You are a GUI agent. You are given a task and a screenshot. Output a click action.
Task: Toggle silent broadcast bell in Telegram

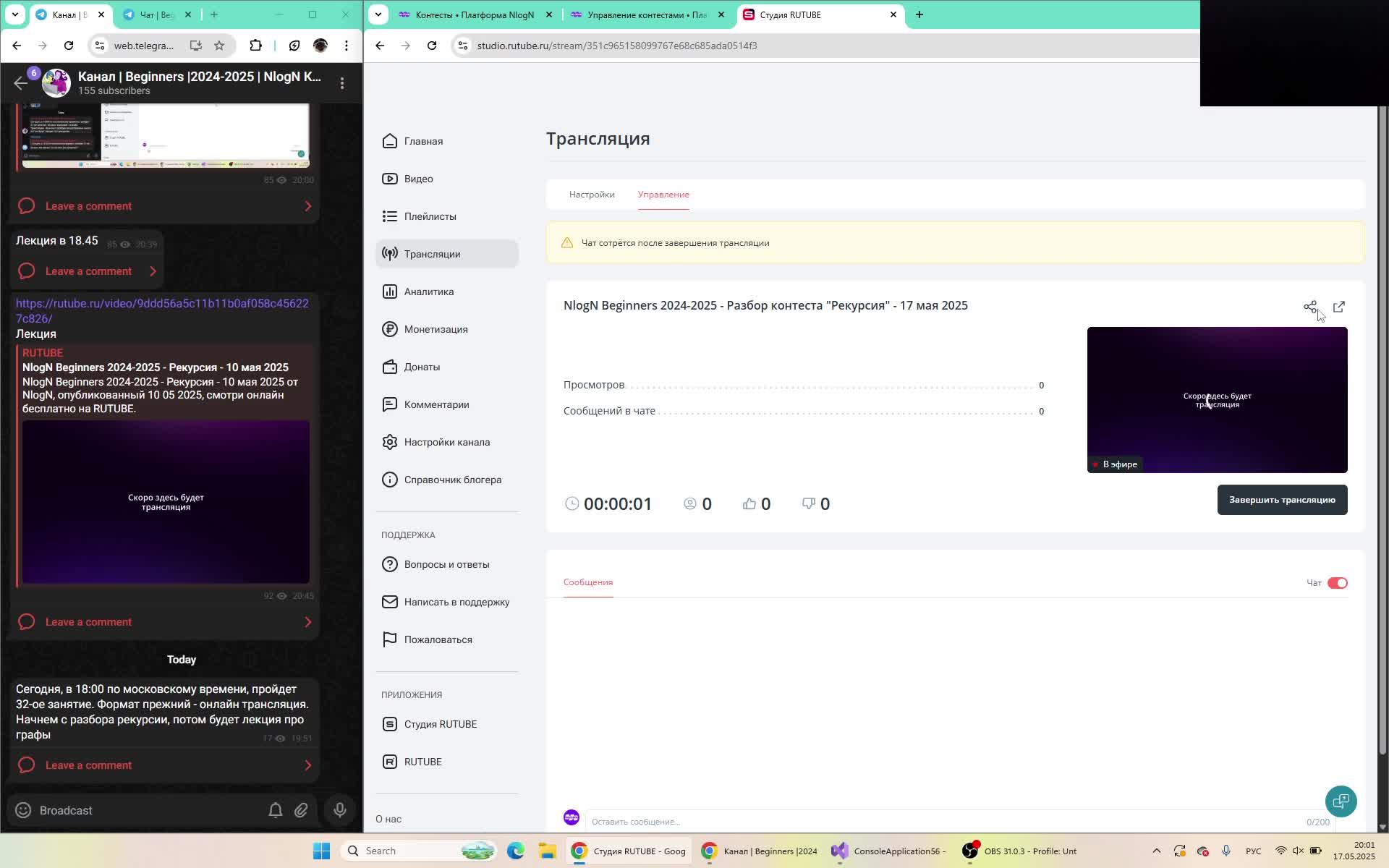tap(276, 810)
